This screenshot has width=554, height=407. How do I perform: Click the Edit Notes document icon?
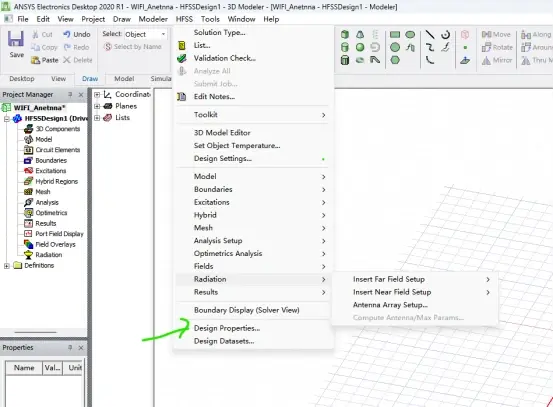pyautogui.click(x=182, y=96)
